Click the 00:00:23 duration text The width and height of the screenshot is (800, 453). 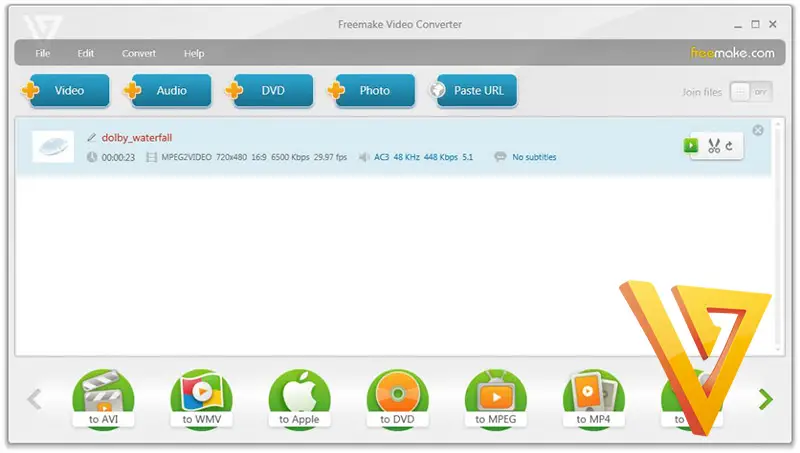[x=118, y=158]
